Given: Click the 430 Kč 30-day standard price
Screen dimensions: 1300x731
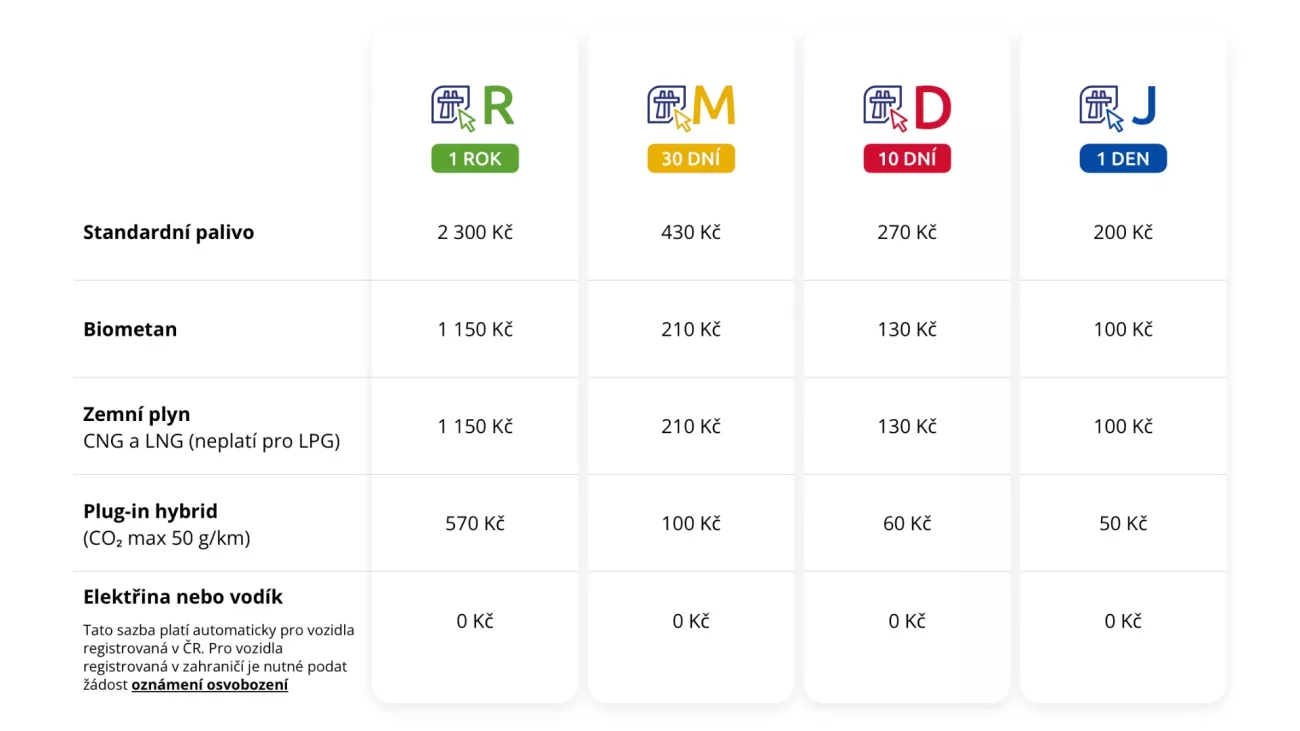Looking at the screenshot, I should point(691,232).
